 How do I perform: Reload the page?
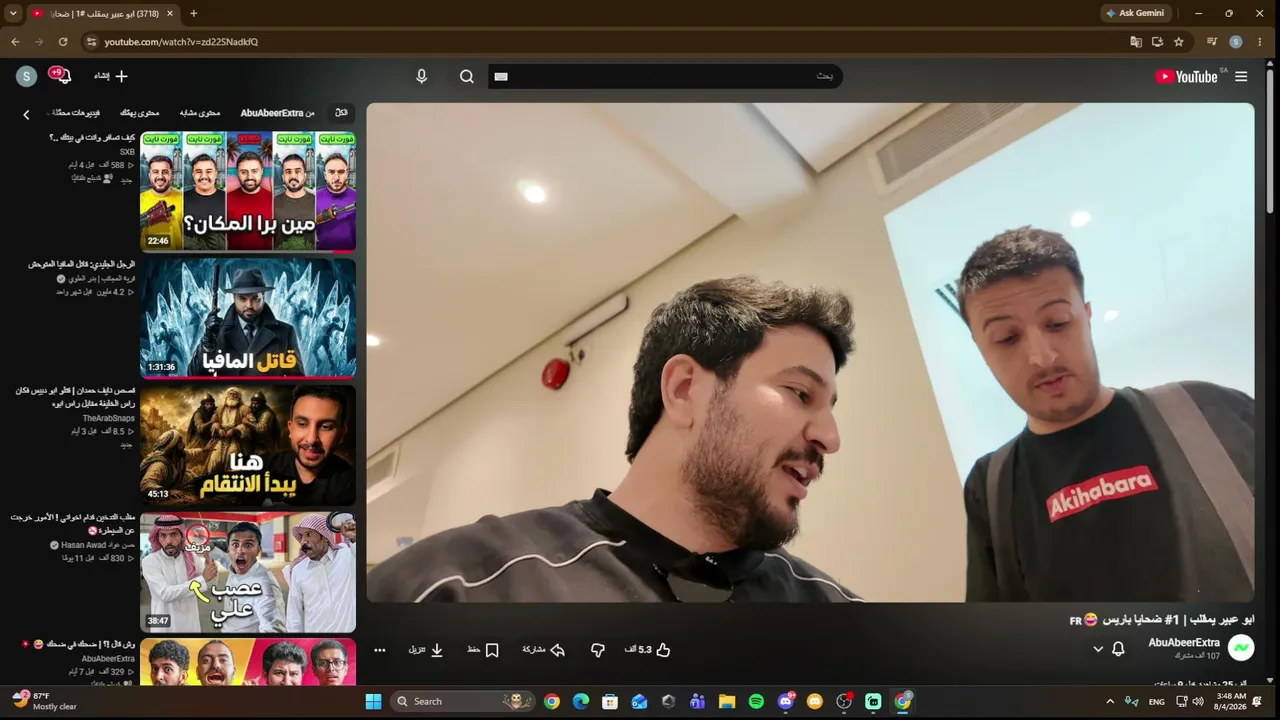63,42
